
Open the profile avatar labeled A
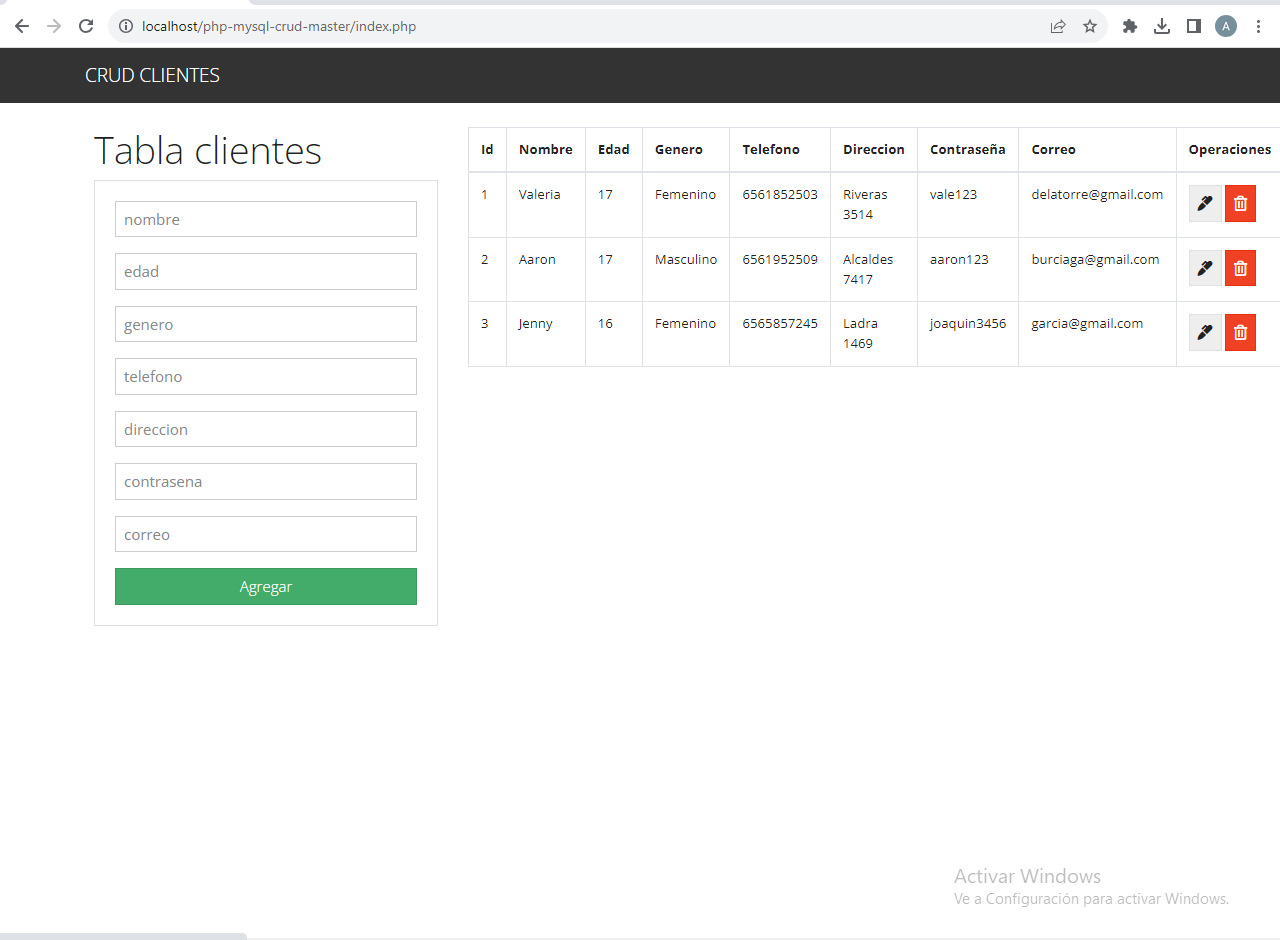[1226, 26]
